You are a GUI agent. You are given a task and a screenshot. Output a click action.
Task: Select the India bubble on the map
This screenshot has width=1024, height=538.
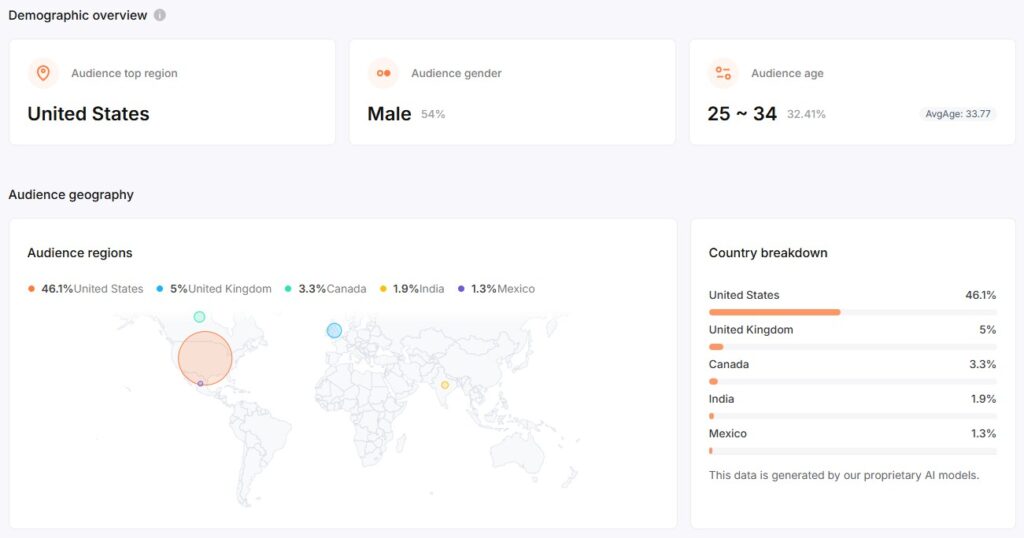tap(445, 385)
